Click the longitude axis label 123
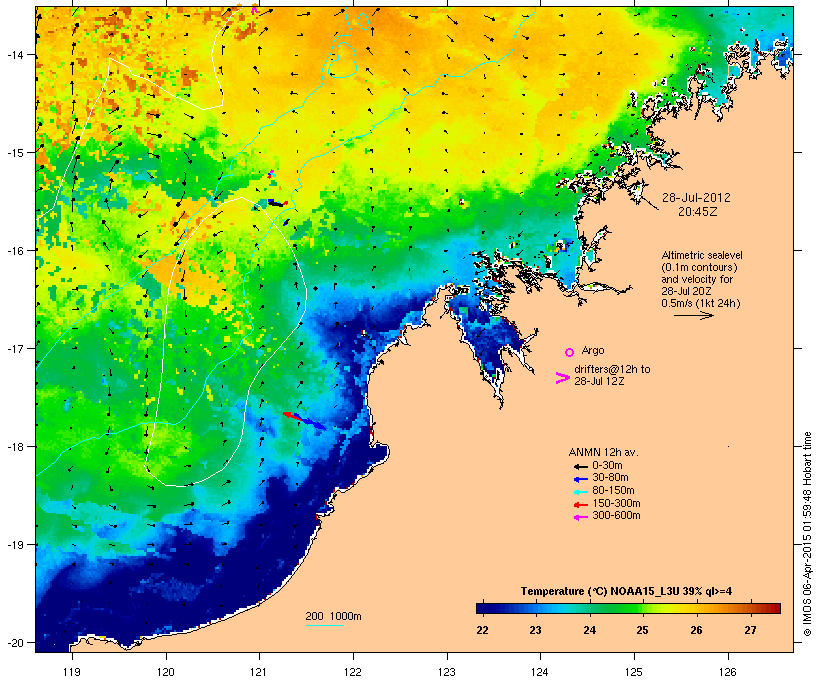The height and width of the screenshot is (680, 820). pos(447,672)
